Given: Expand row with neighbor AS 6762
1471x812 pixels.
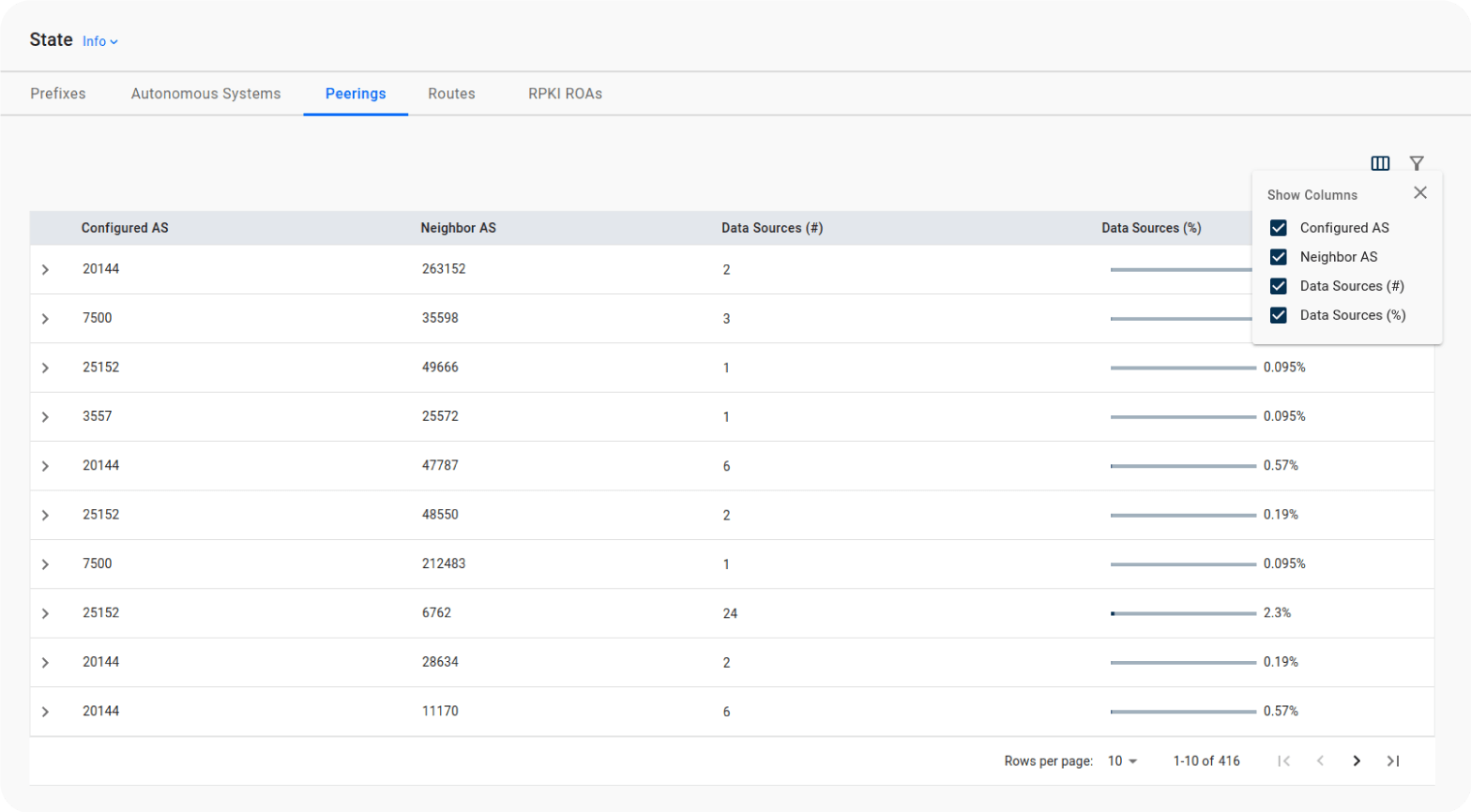Looking at the screenshot, I should click(x=45, y=613).
